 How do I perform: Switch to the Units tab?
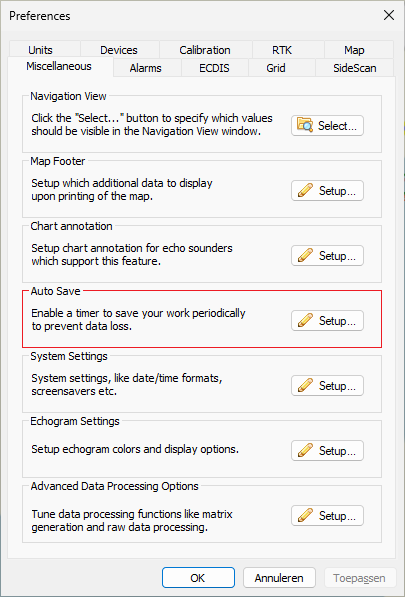pos(40,50)
